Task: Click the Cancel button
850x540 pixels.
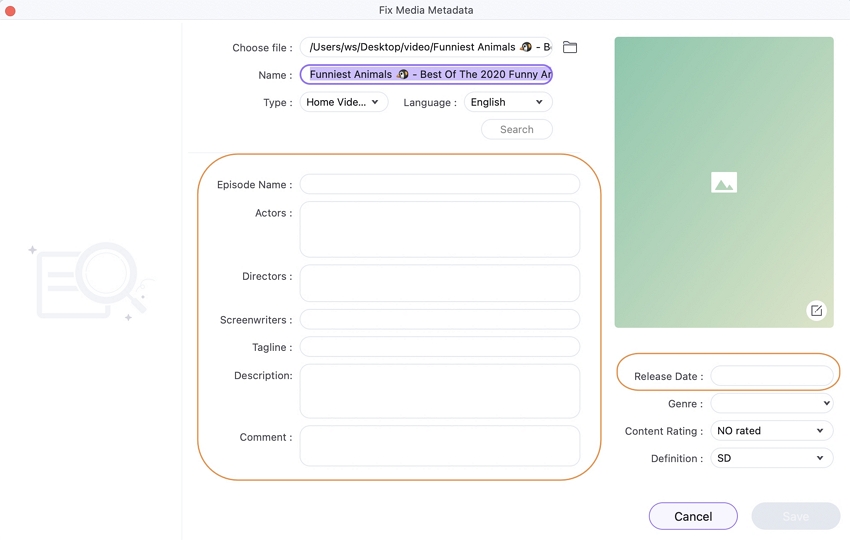Action: (x=693, y=516)
